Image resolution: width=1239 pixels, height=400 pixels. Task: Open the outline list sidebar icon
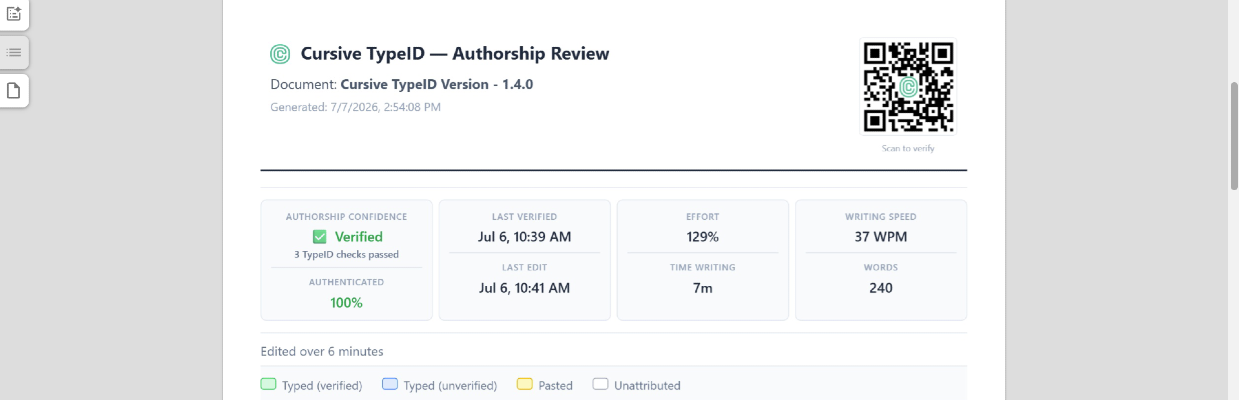[x=14, y=52]
